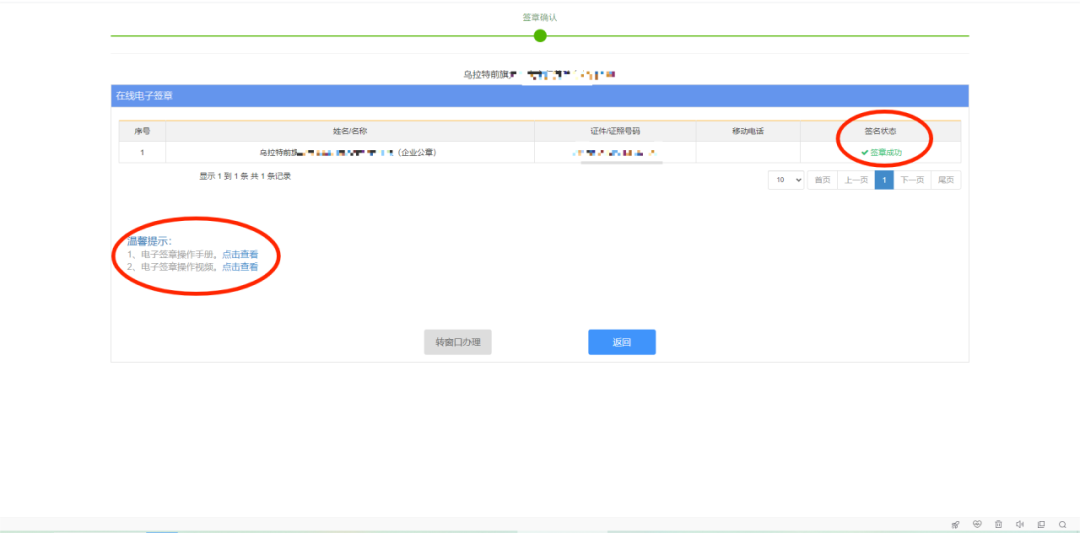This screenshot has width=1080, height=533.
Task: Click the 姓名/名称 column header
Action: 350,131
